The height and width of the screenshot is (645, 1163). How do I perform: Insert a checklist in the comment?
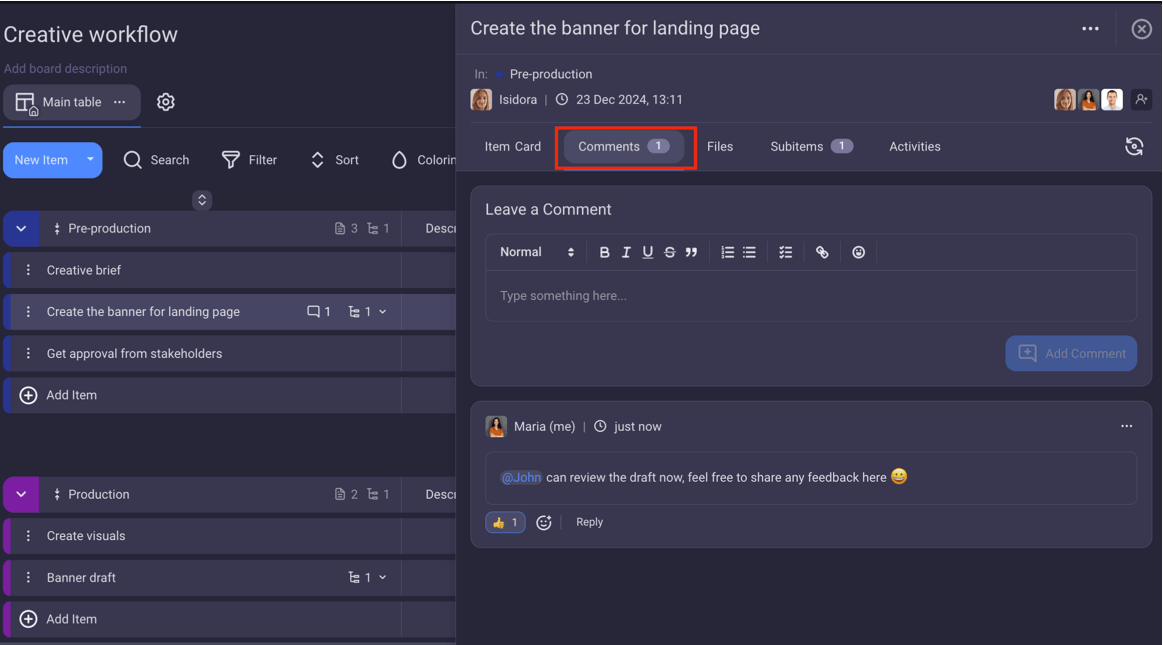(786, 253)
